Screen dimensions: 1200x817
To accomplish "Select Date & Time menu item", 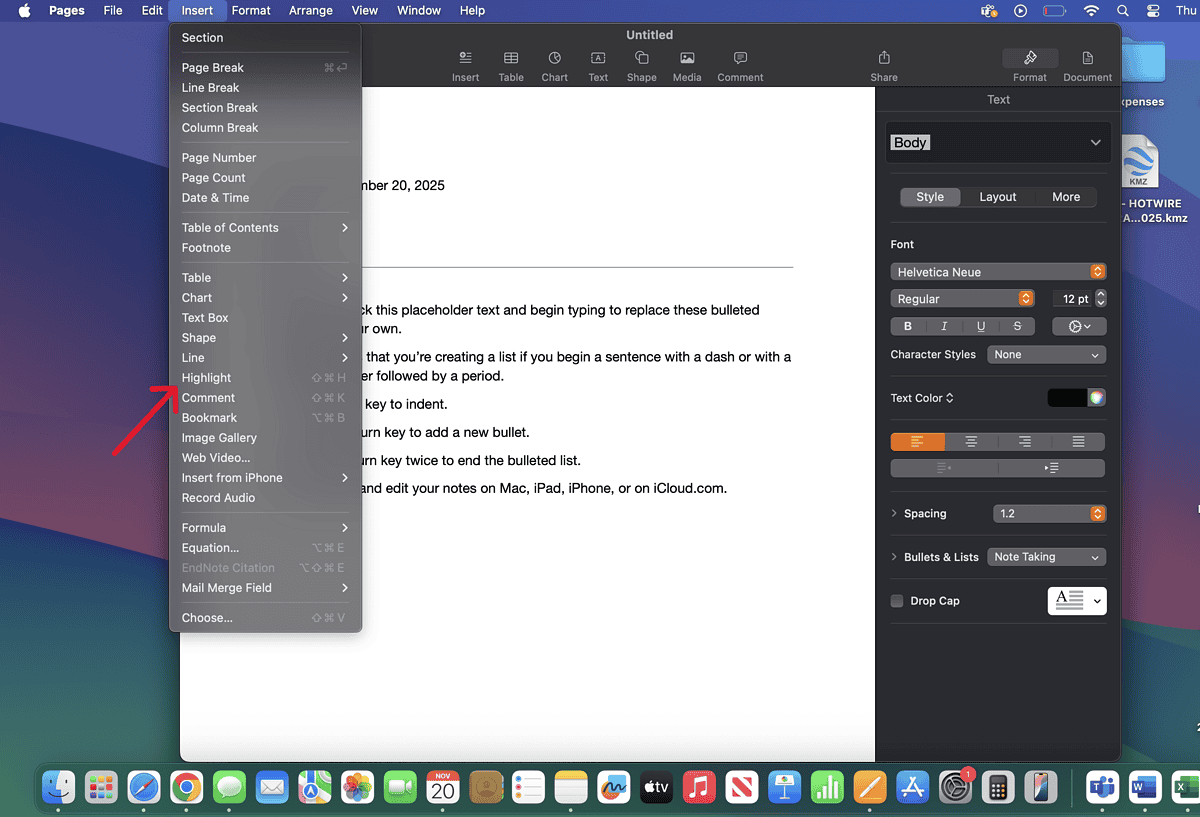I will (265, 198).
